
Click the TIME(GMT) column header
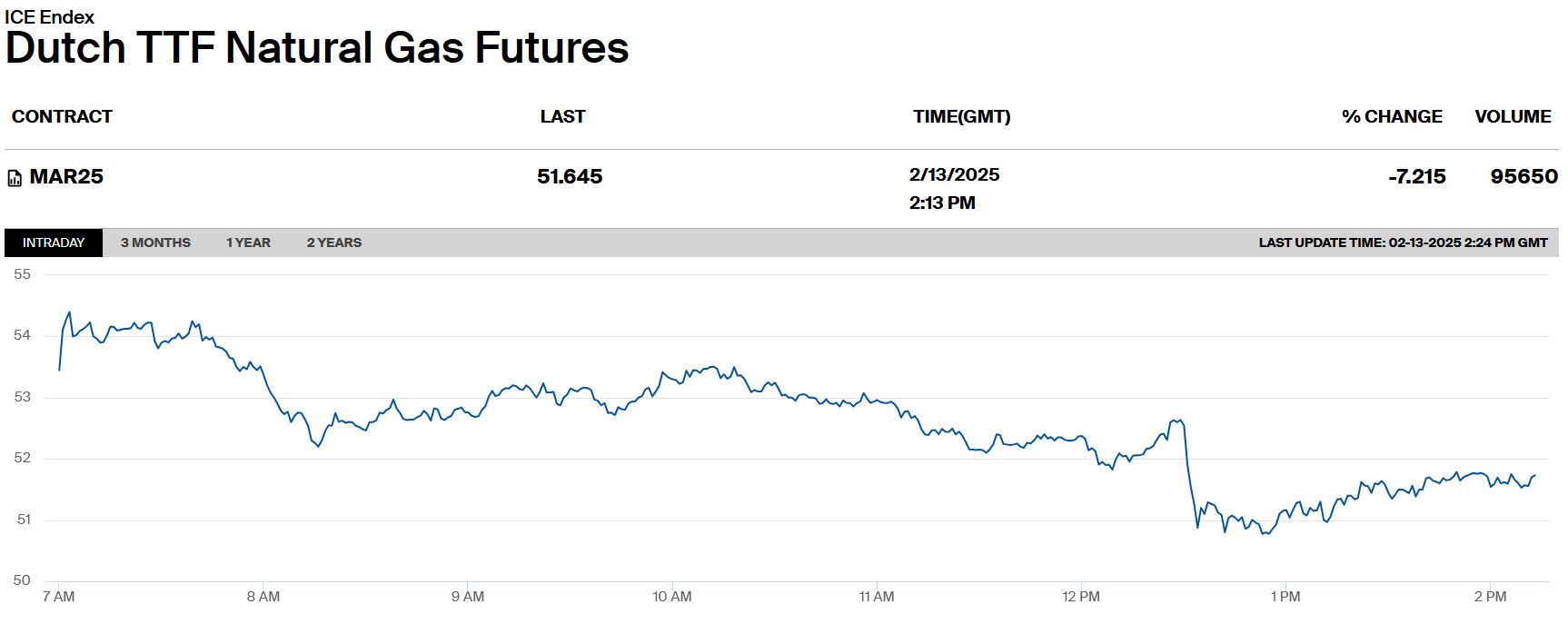(x=961, y=116)
